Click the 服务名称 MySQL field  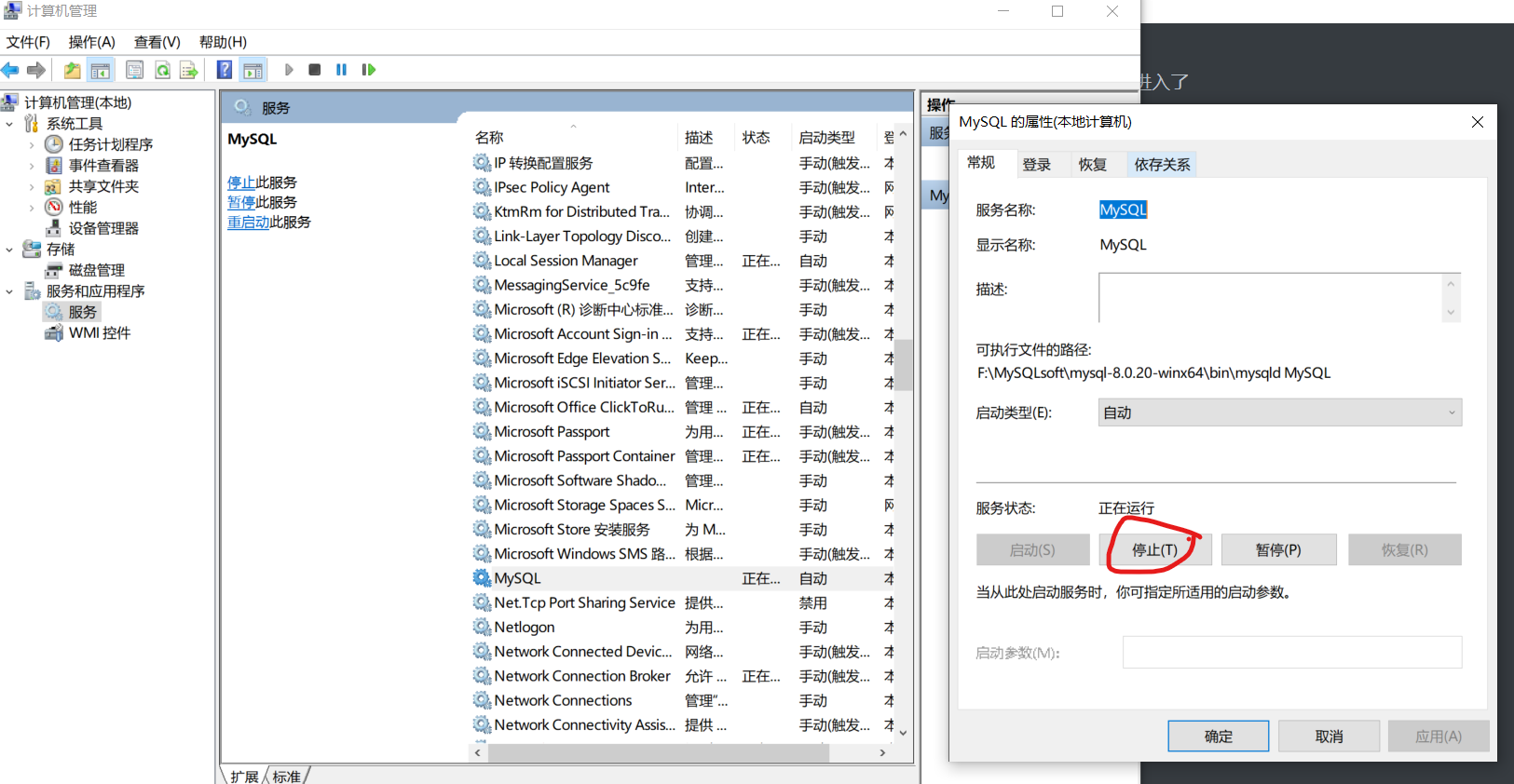coord(1123,210)
